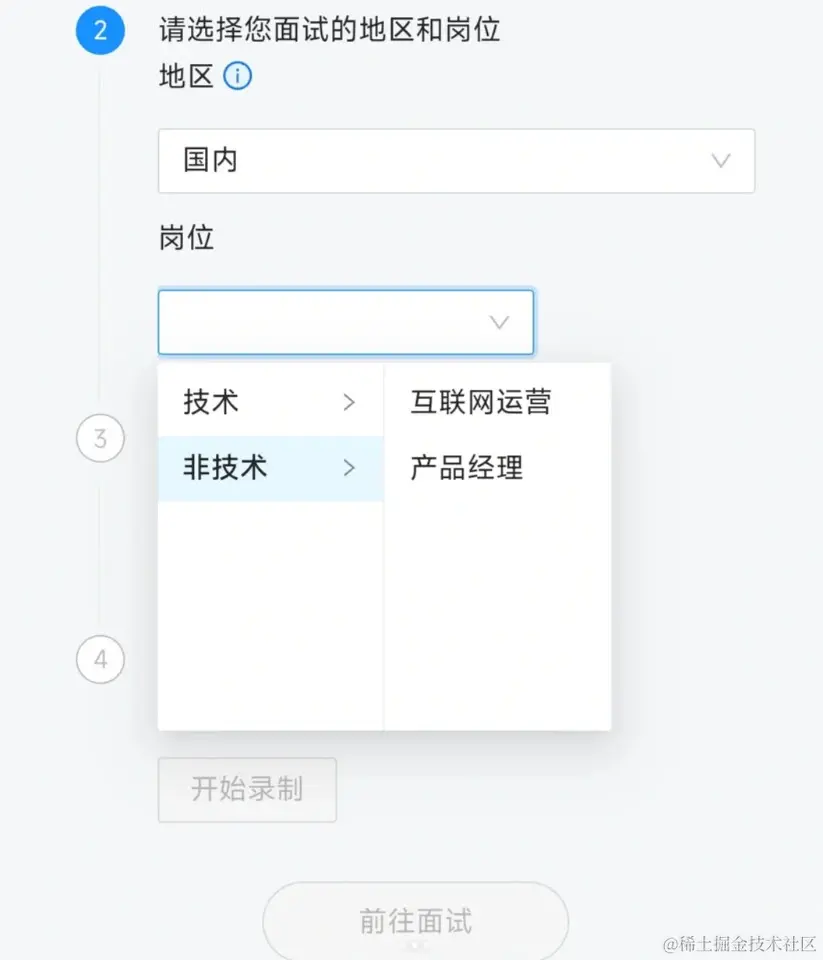The image size is (823, 960).
Task: Click the chevron arrow on the 岗位 dropdown
Action: pyautogui.click(x=499, y=322)
